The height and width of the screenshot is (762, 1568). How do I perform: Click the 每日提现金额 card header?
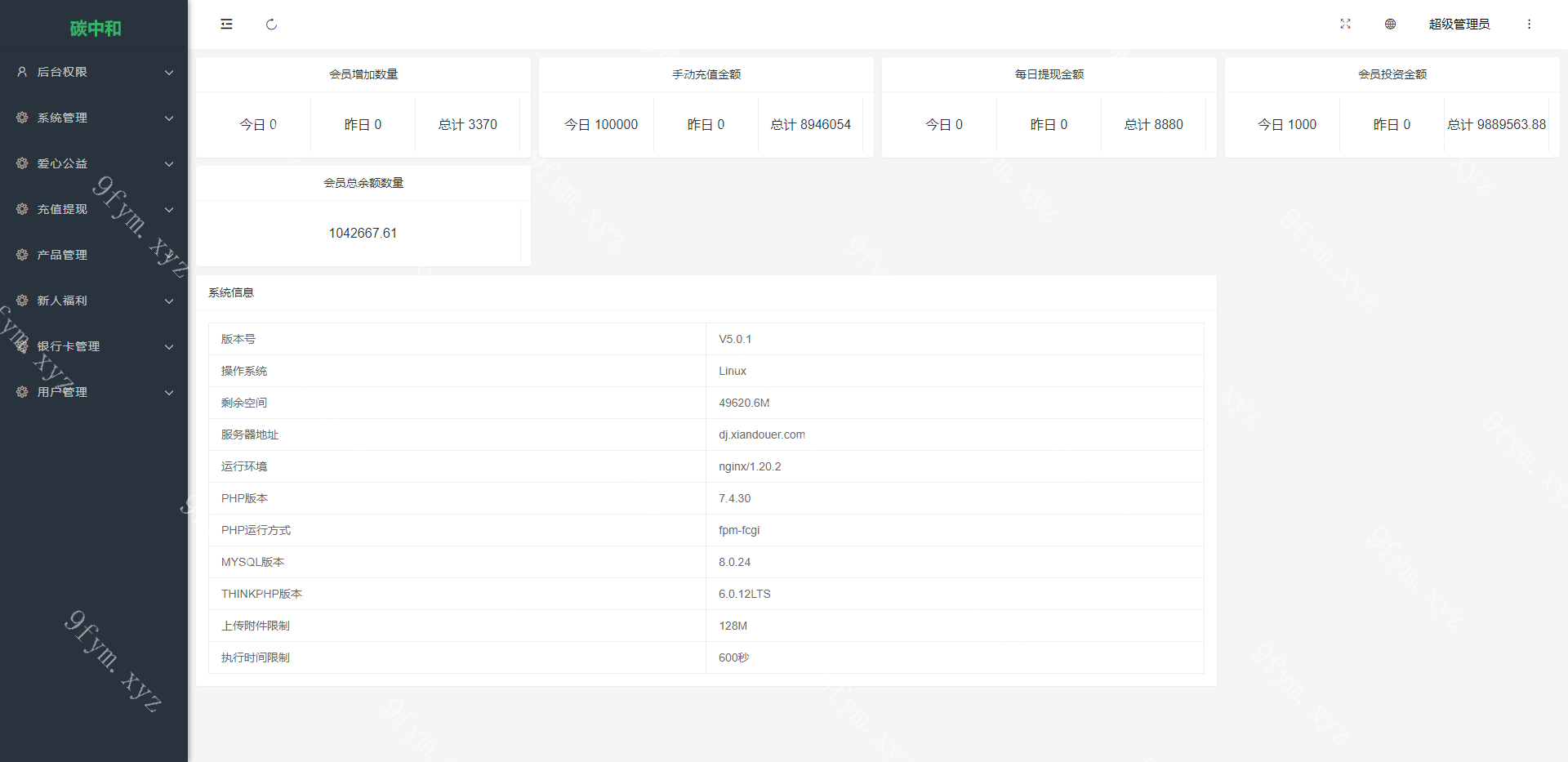coord(1049,74)
